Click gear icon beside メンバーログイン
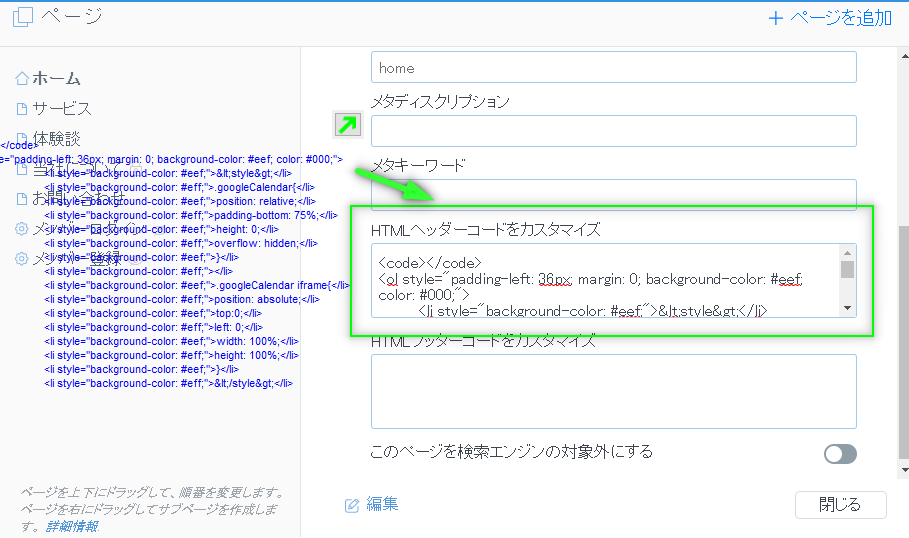 pyautogui.click(x=21, y=228)
